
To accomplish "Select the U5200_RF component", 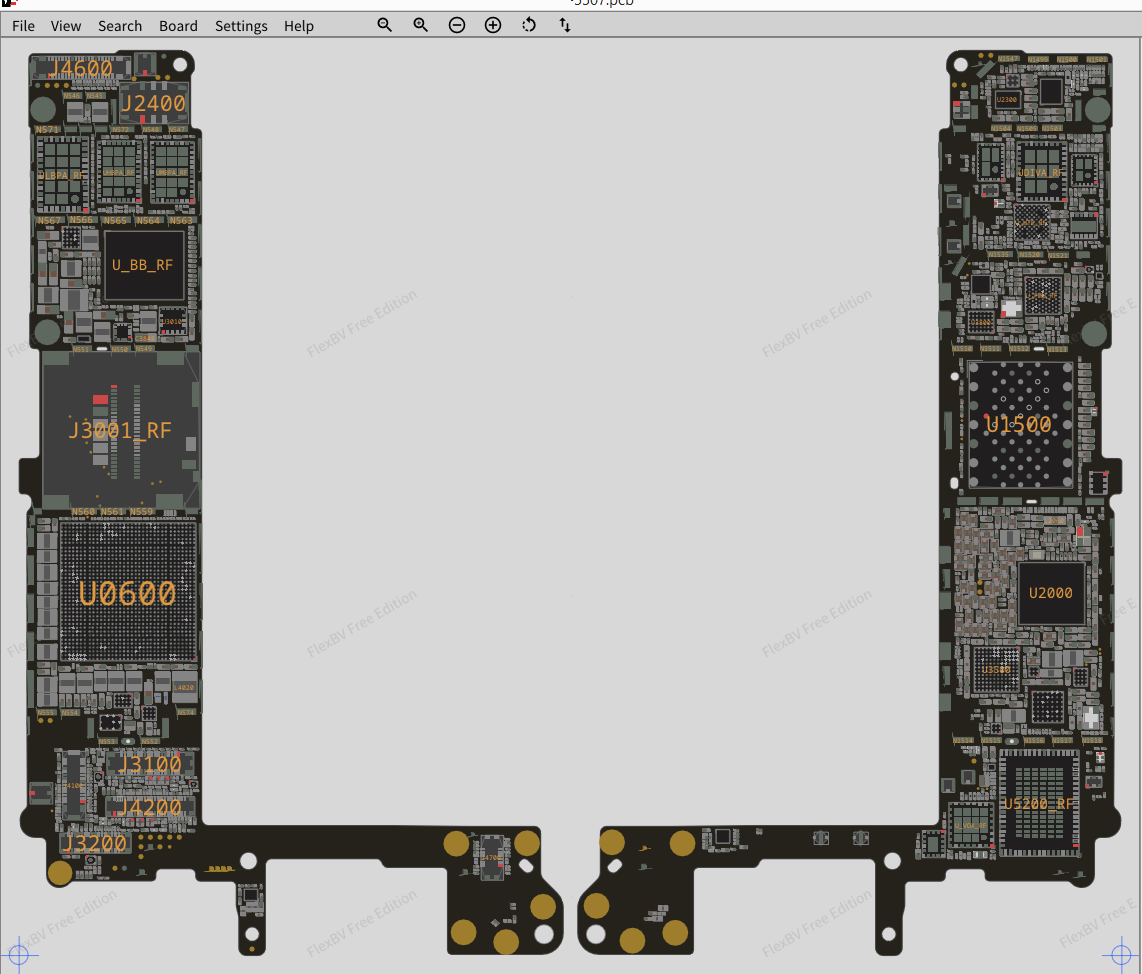I will 1039,803.
